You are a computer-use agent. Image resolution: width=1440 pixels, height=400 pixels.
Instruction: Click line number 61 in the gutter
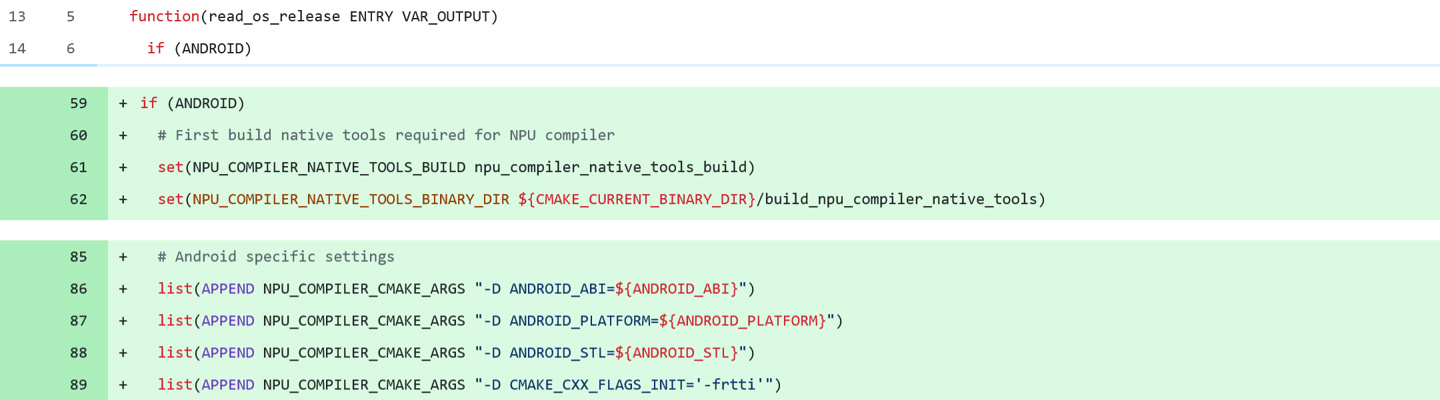coord(78,167)
